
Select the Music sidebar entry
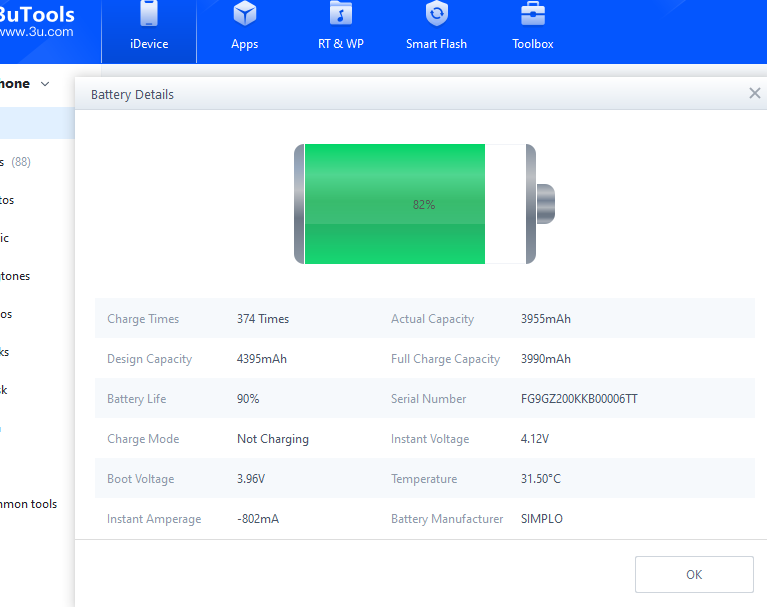5,238
